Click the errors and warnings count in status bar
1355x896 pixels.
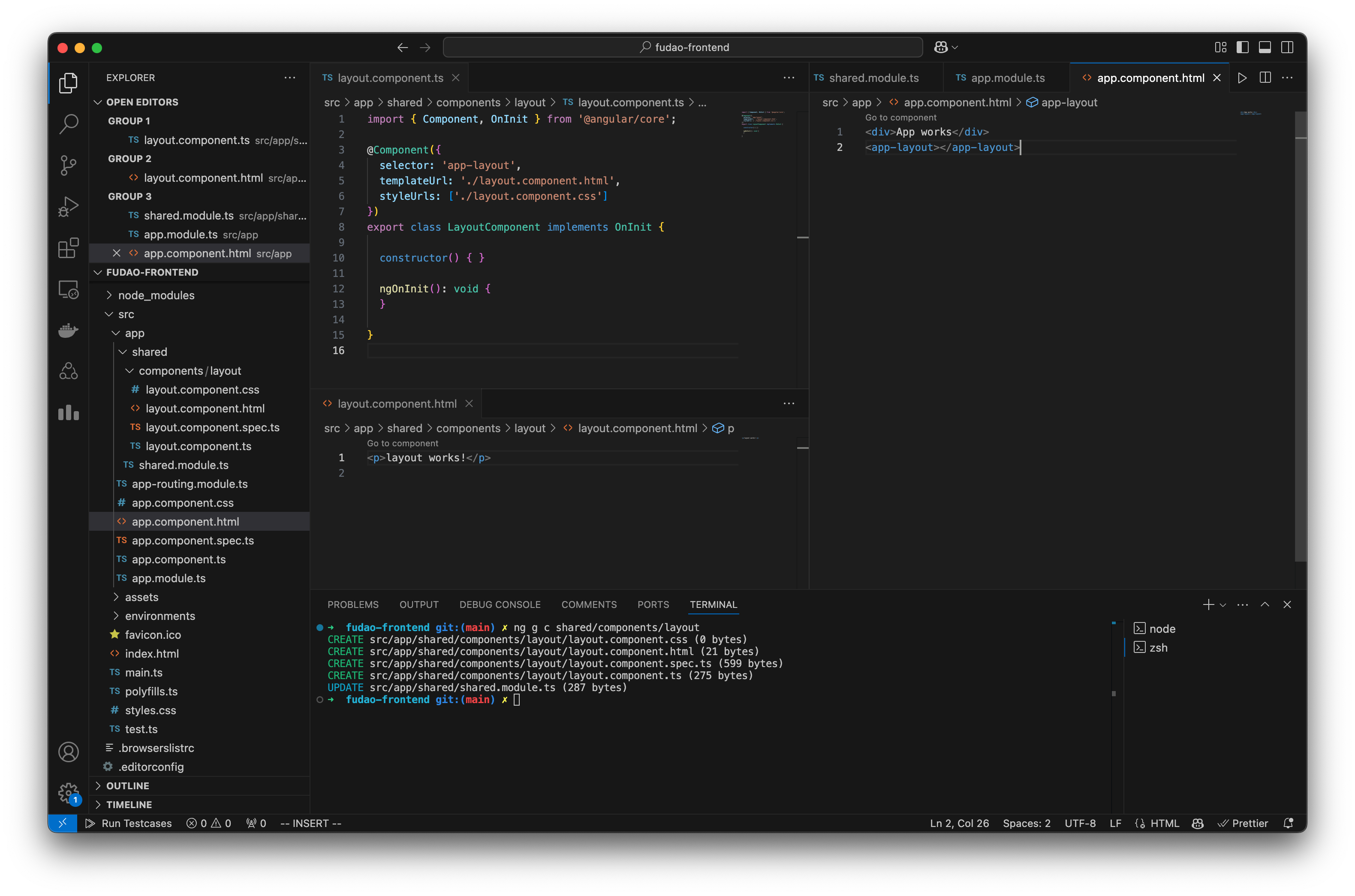click(x=209, y=823)
